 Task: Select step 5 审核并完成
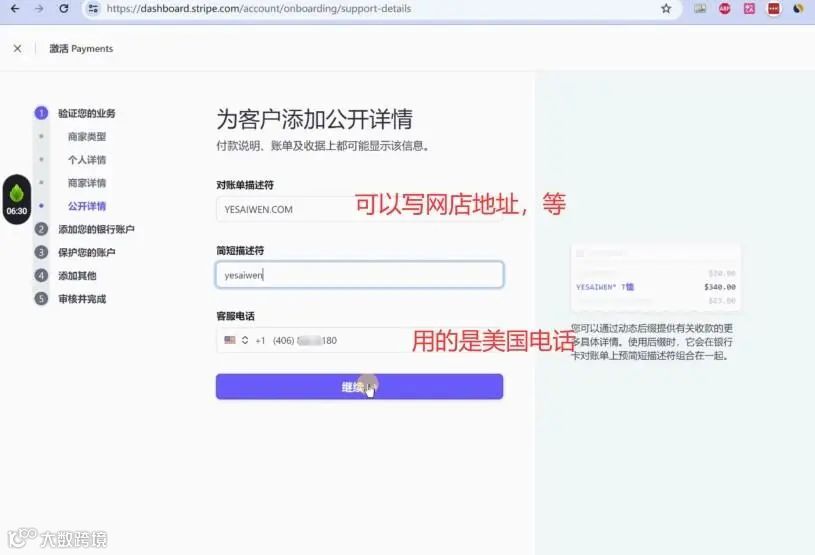click(70, 299)
